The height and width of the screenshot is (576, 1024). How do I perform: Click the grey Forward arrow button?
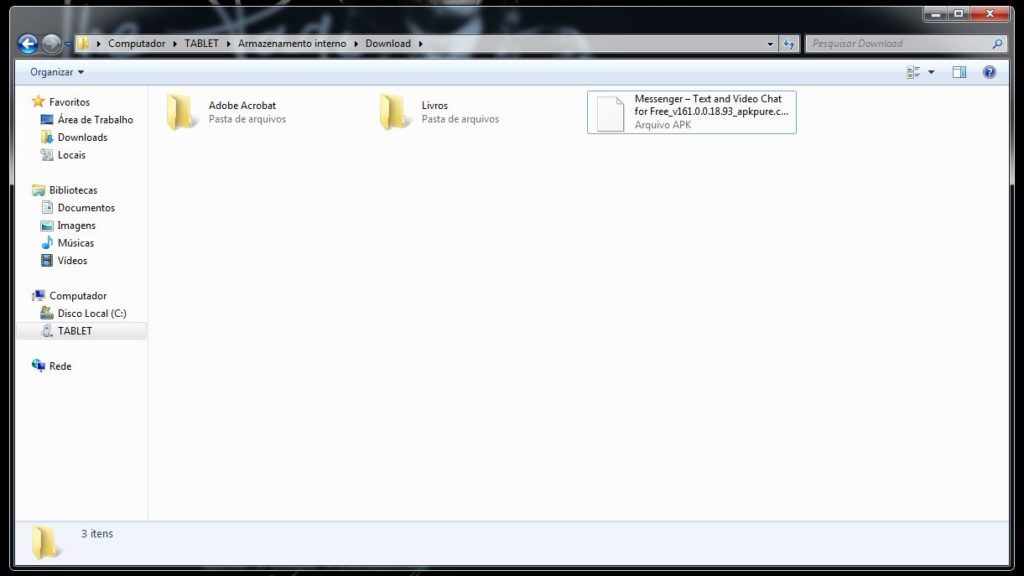pos(51,44)
